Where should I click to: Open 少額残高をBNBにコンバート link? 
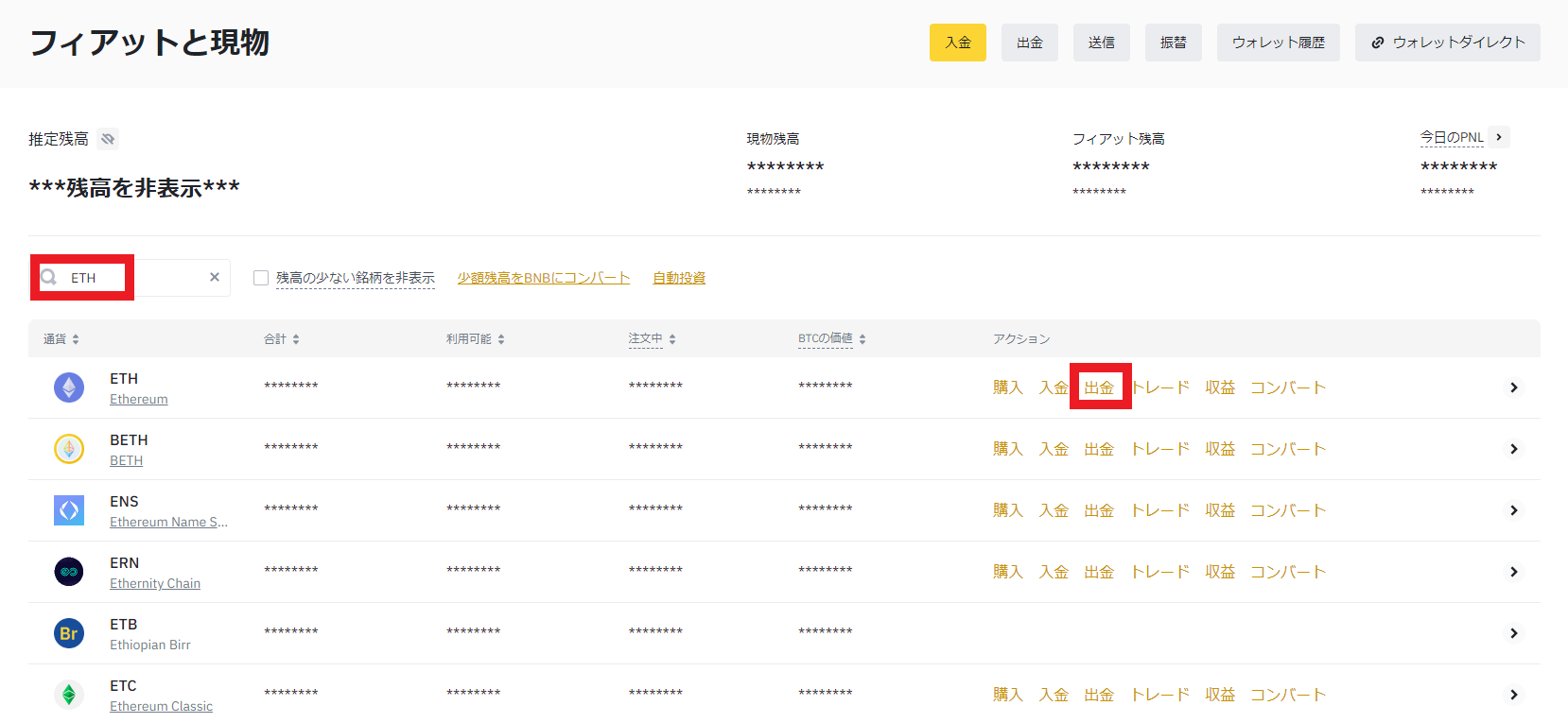[x=543, y=278]
